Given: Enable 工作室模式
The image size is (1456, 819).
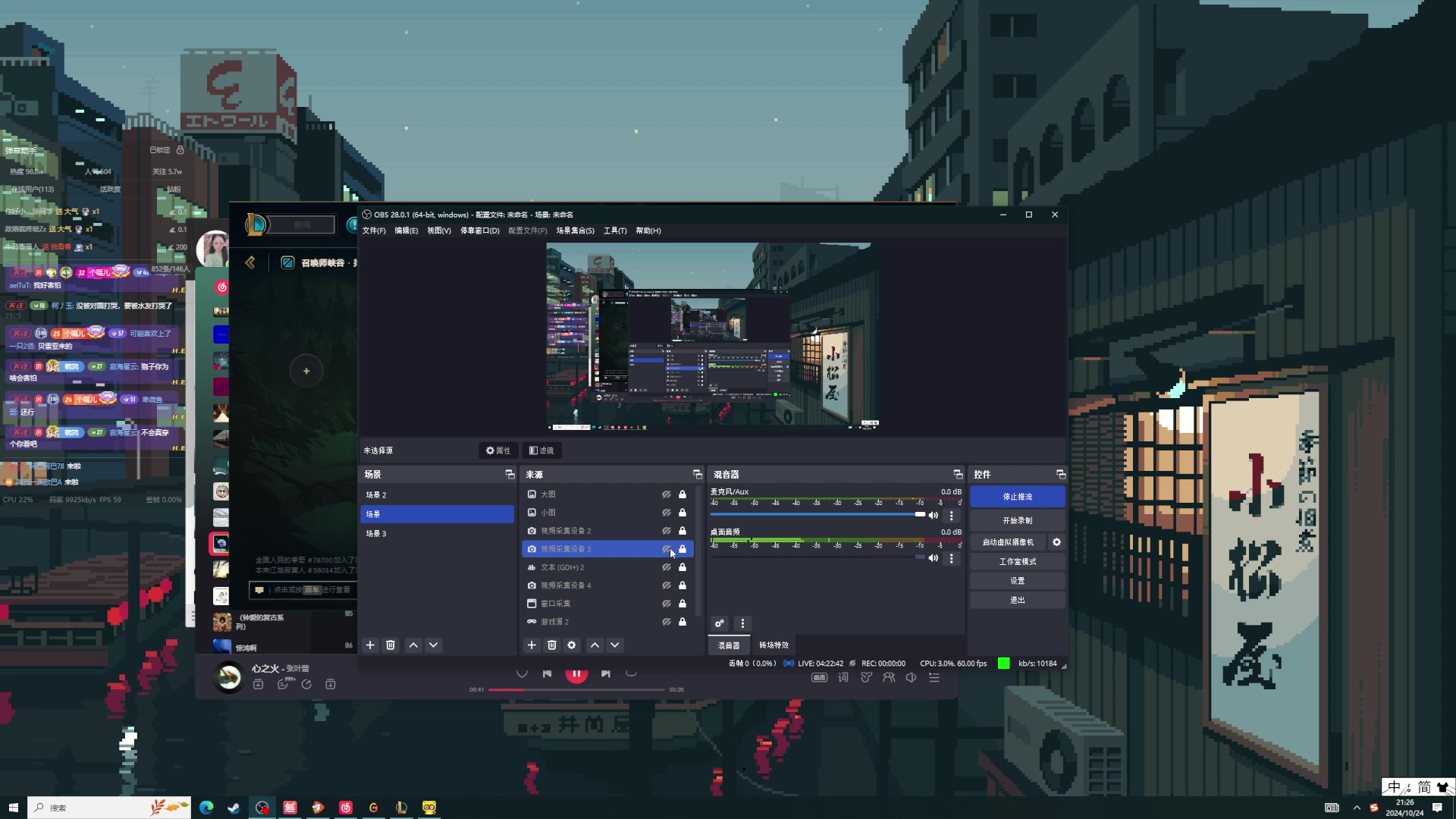Looking at the screenshot, I should pyautogui.click(x=1018, y=562).
